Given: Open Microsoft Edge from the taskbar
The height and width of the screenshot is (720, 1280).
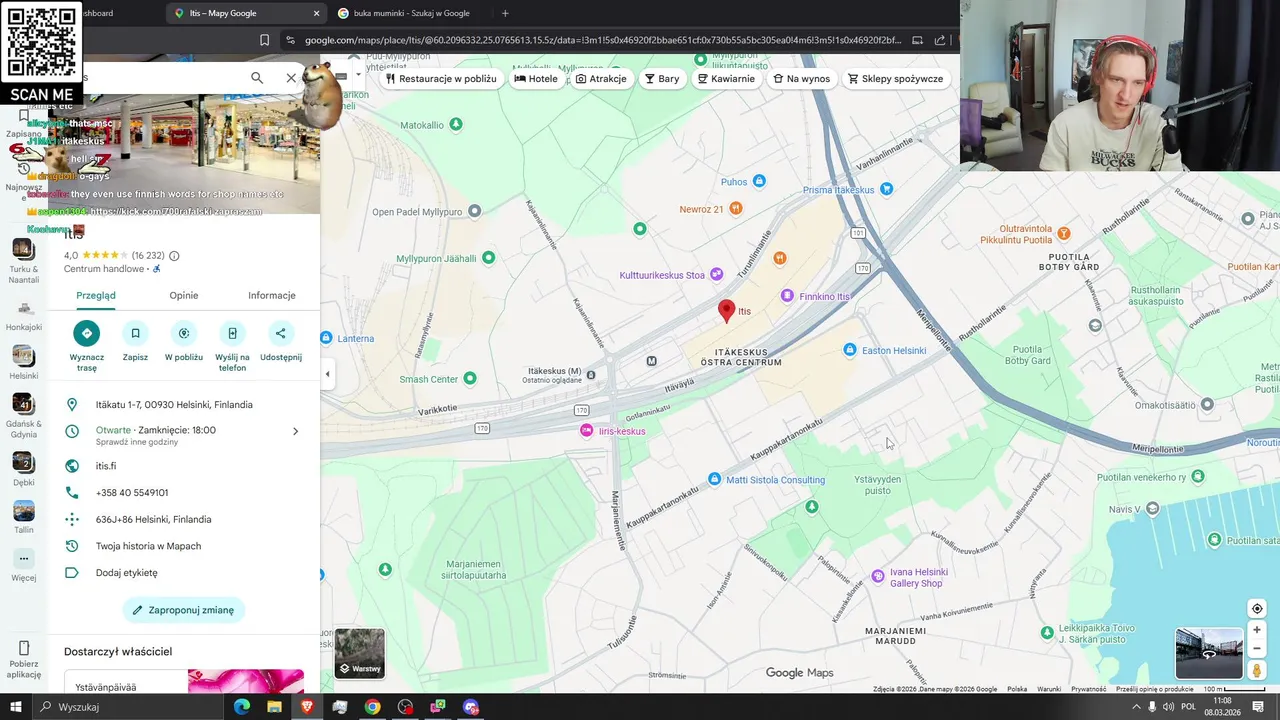Looking at the screenshot, I should pos(242,707).
